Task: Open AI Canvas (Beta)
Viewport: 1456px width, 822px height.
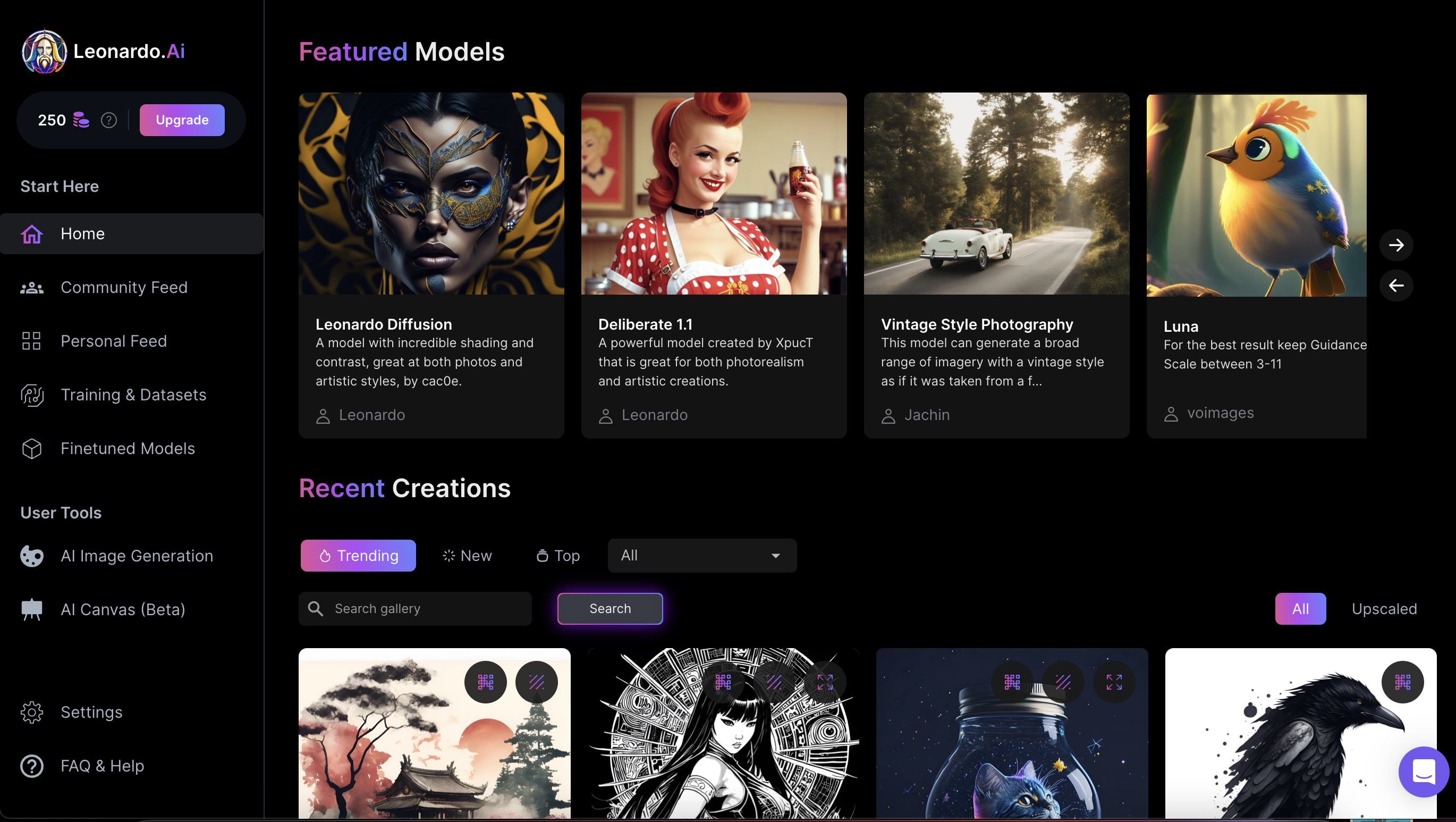Action: (x=123, y=609)
